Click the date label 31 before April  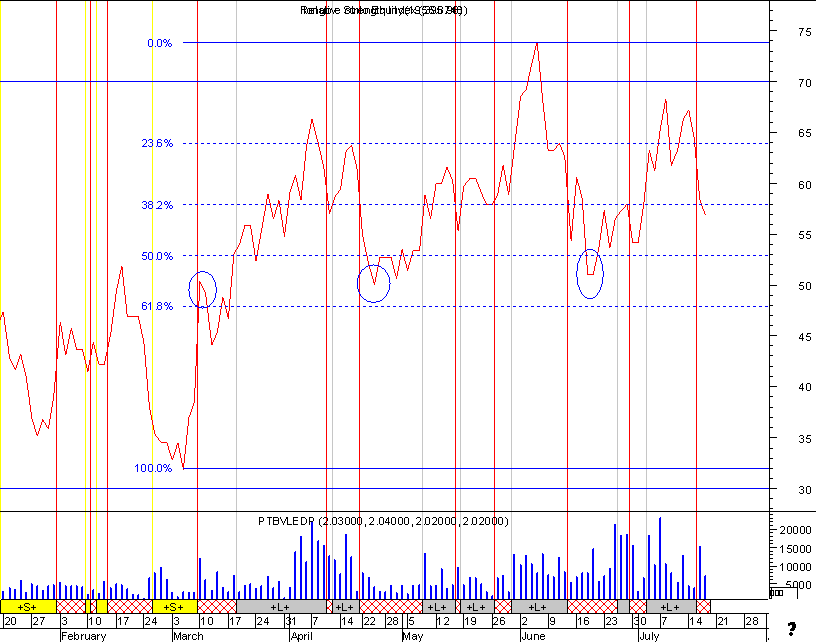point(291,621)
